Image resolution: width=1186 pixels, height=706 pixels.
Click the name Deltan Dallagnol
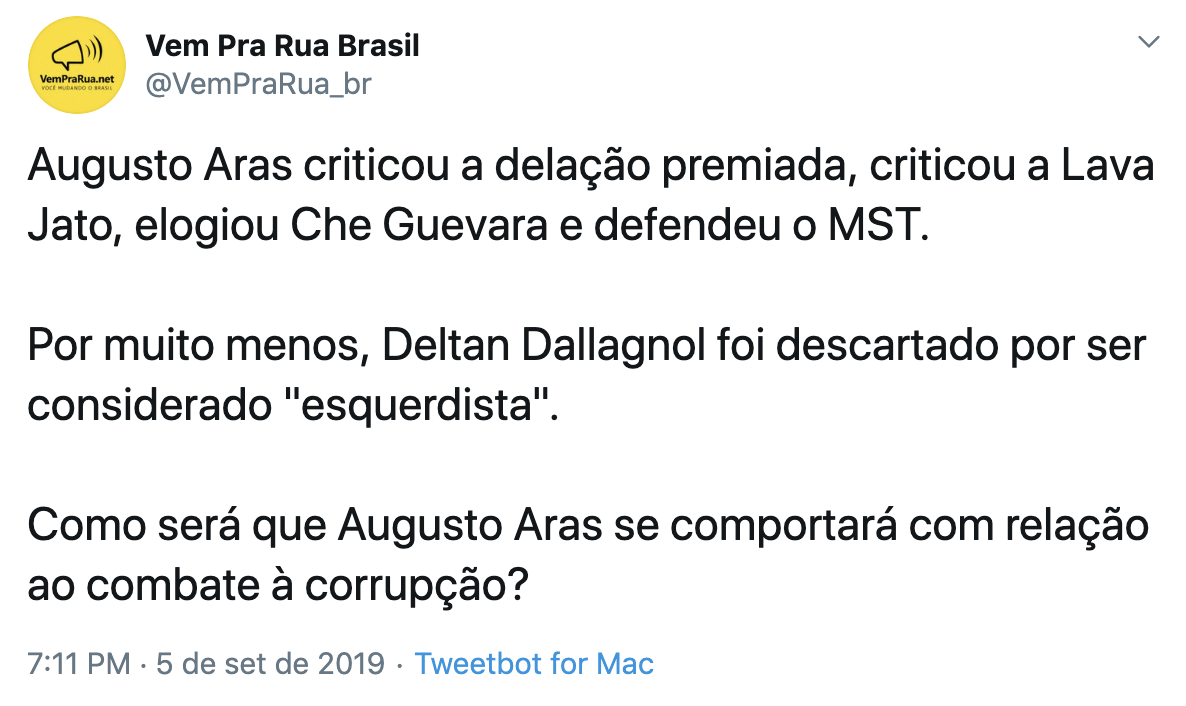[543, 346]
